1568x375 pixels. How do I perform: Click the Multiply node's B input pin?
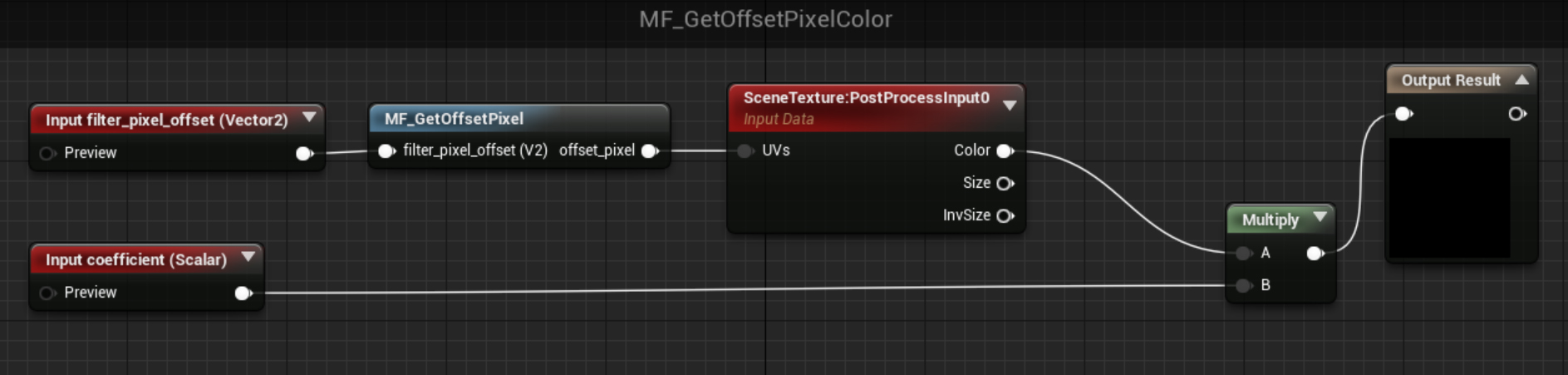[x=1244, y=285]
